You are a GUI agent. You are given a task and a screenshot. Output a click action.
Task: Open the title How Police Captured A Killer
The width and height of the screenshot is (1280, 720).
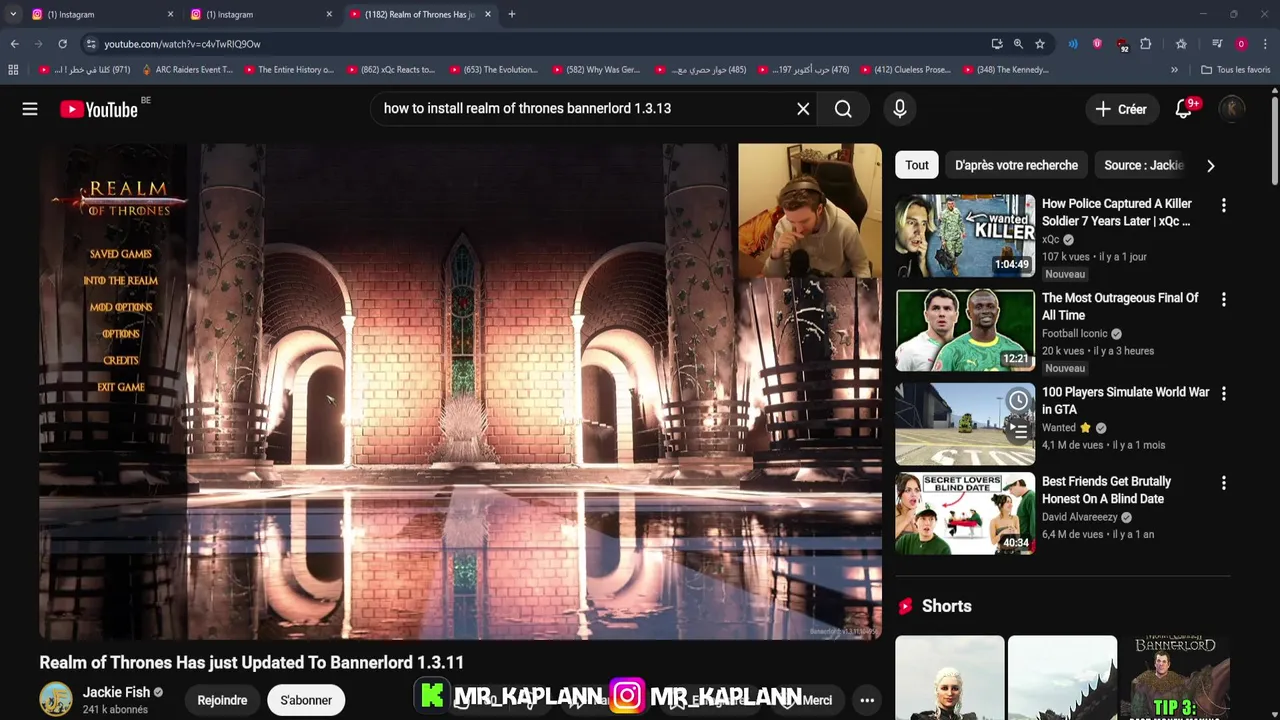(1117, 212)
